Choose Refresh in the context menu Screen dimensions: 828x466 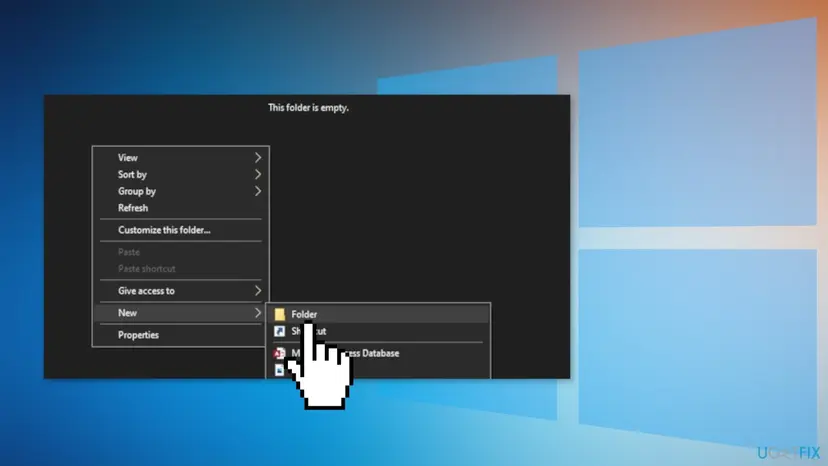181,208
